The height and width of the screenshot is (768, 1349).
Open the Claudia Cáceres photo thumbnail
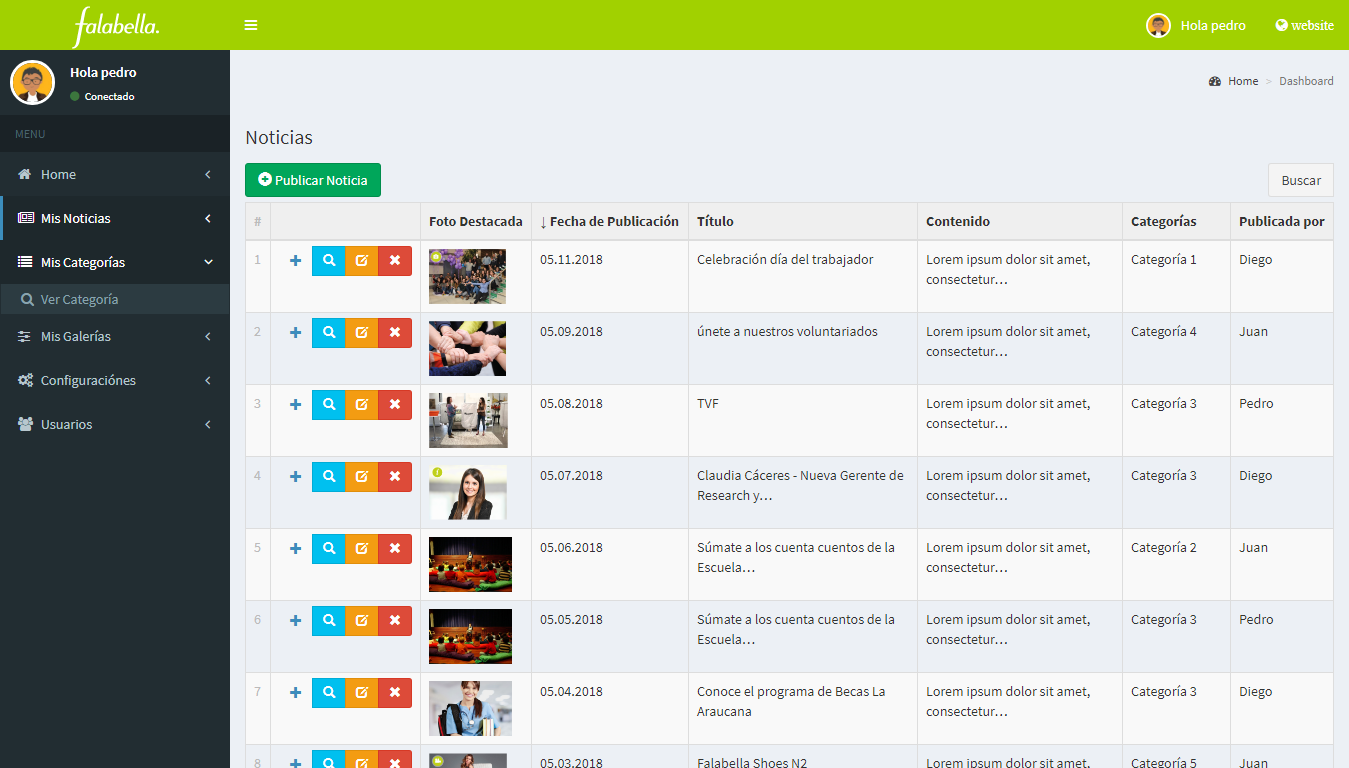[468, 492]
